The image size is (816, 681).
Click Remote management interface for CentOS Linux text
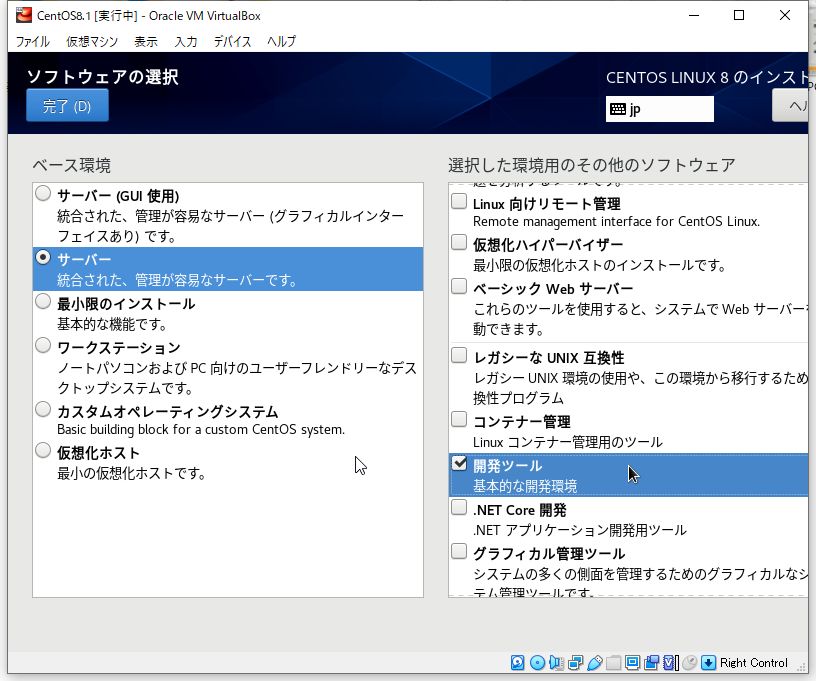click(616, 222)
